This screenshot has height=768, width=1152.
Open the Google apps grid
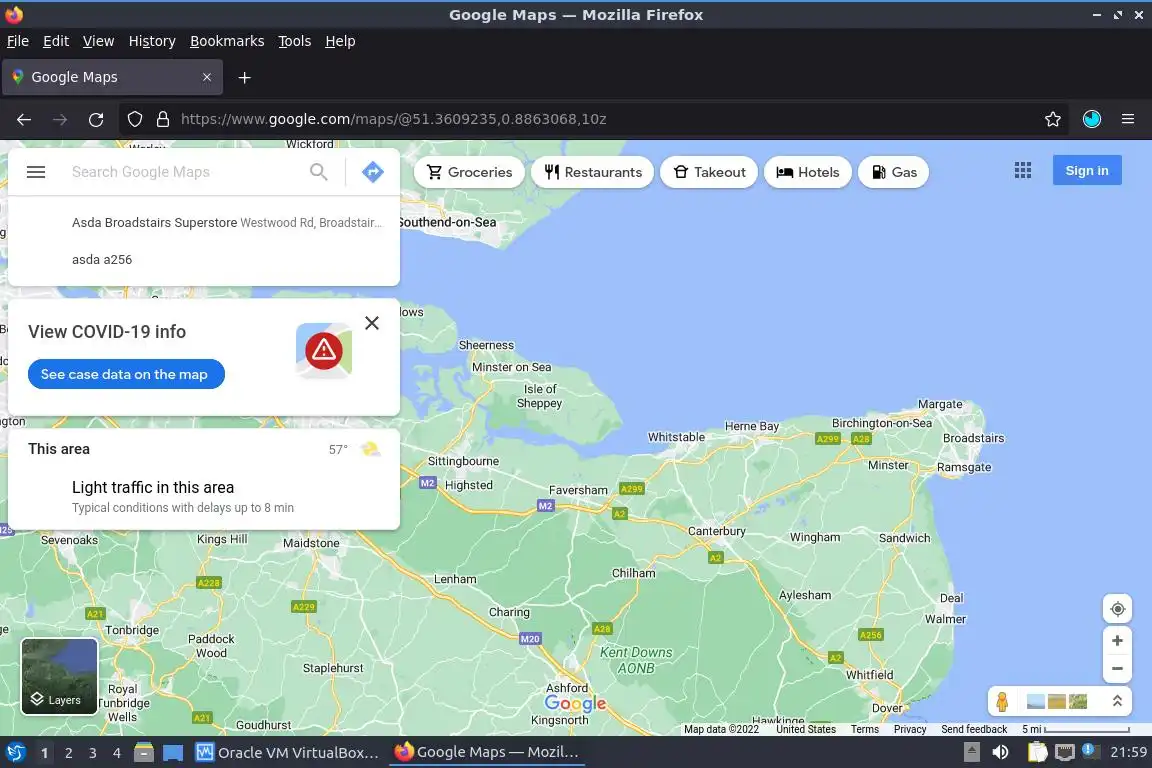click(1023, 171)
